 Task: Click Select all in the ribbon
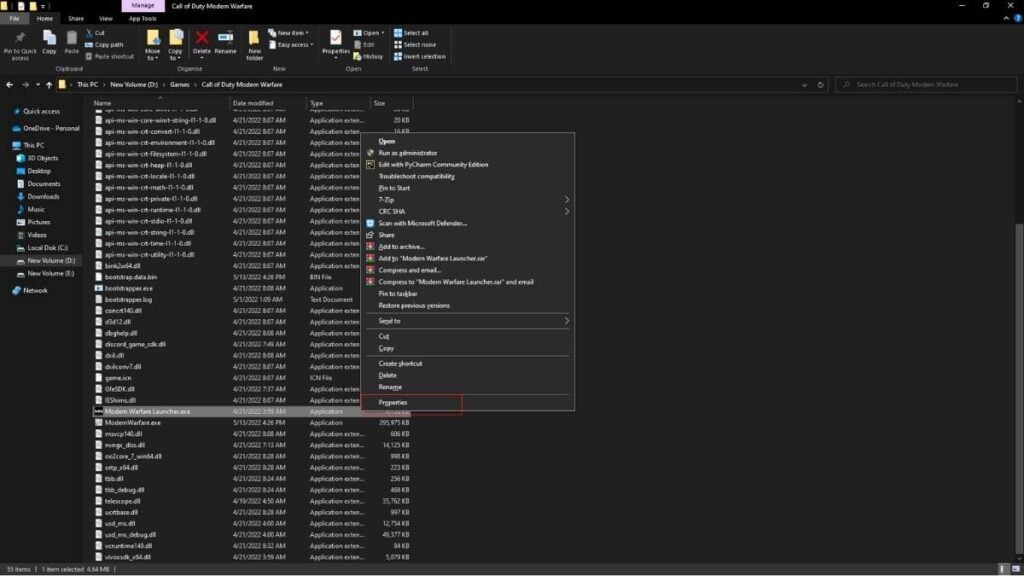(411, 33)
